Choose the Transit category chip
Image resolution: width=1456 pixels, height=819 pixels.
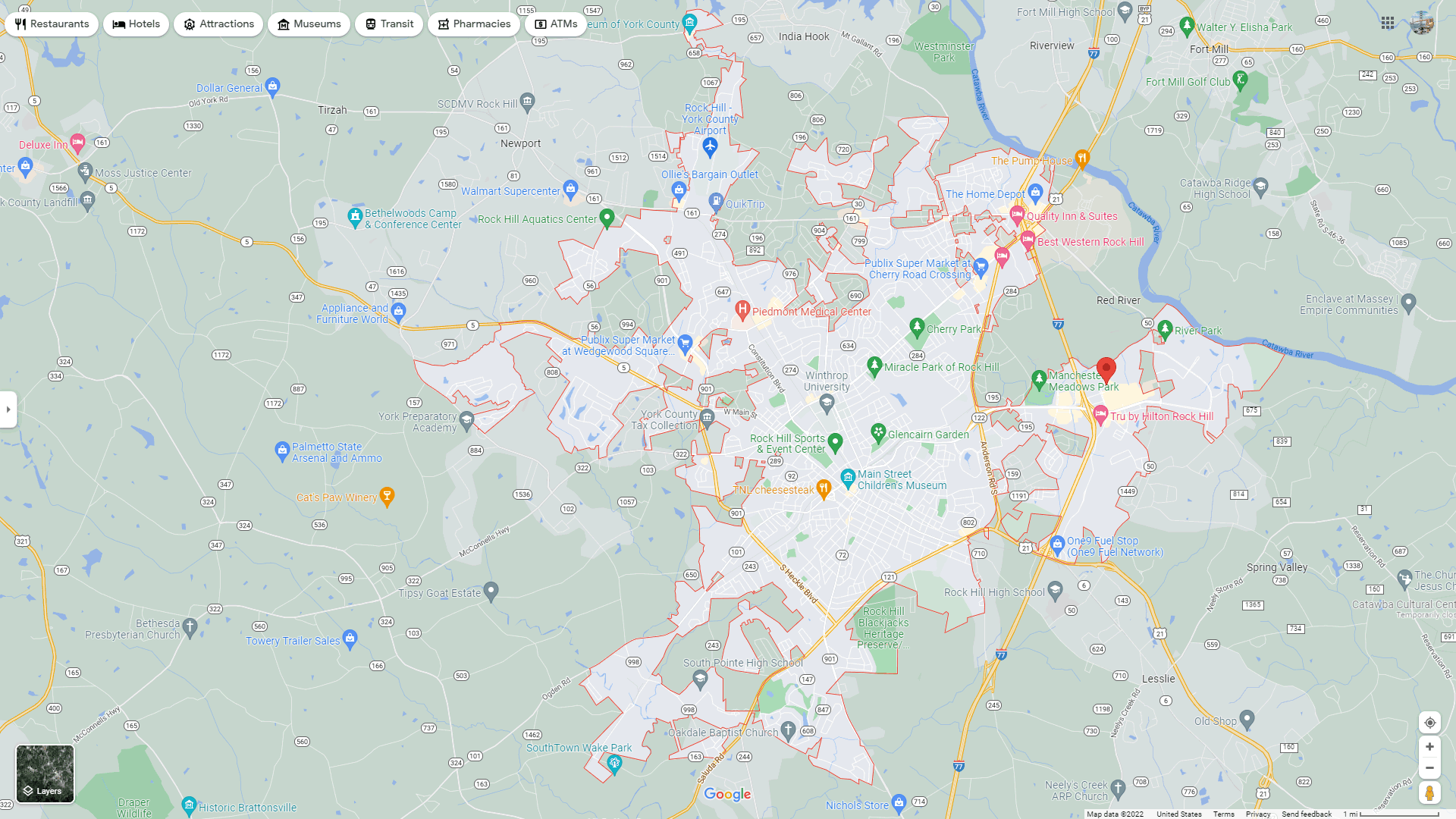389,24
